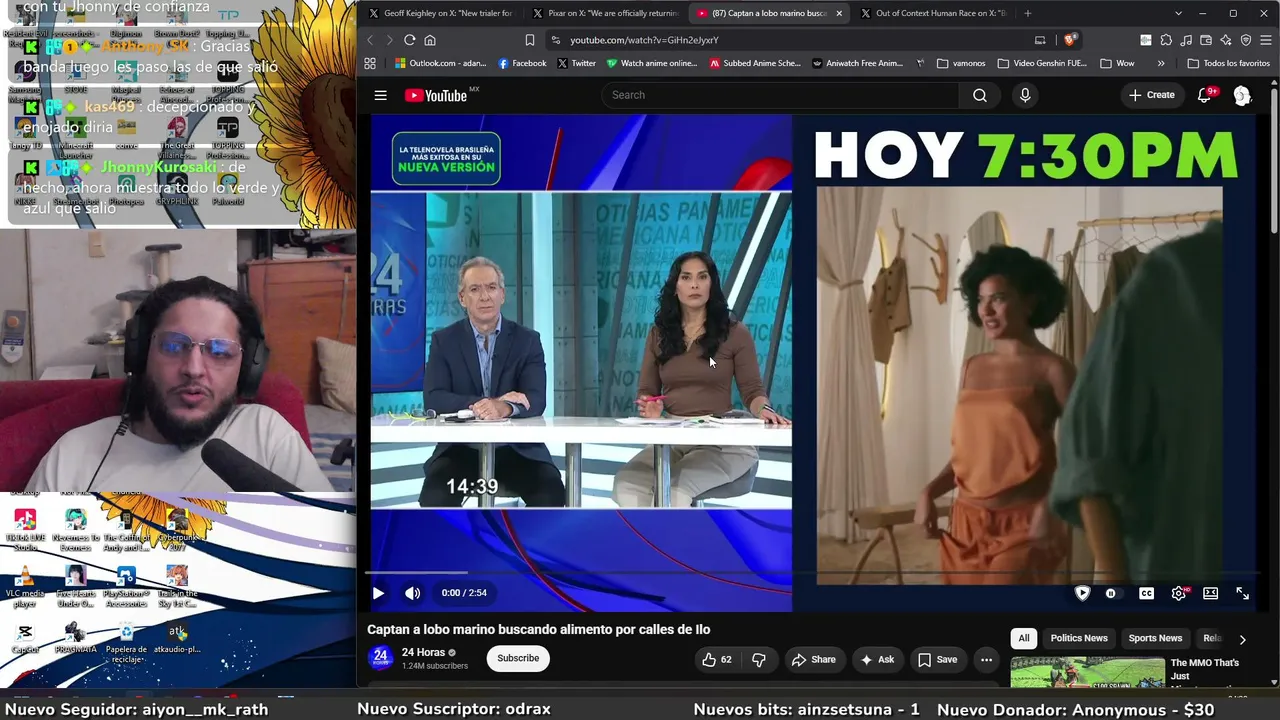Focus the YouTube search field
The height and width of the screenshot is (720, 1280).
pos(780,95)
